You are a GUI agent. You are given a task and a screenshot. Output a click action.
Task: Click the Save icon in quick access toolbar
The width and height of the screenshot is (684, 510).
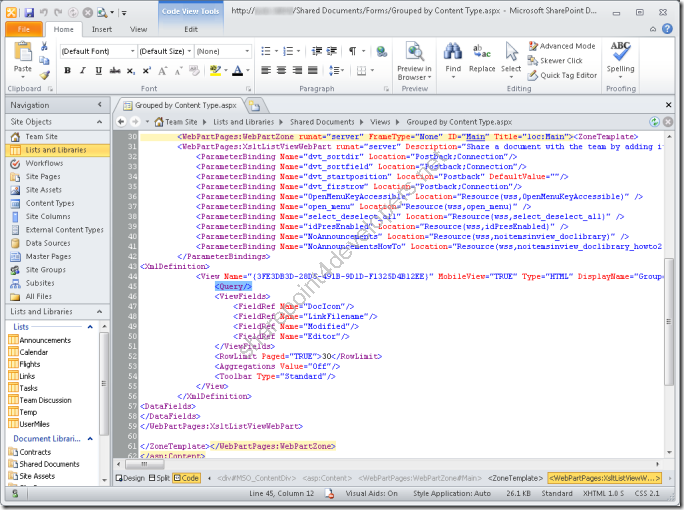coord(29,12)
